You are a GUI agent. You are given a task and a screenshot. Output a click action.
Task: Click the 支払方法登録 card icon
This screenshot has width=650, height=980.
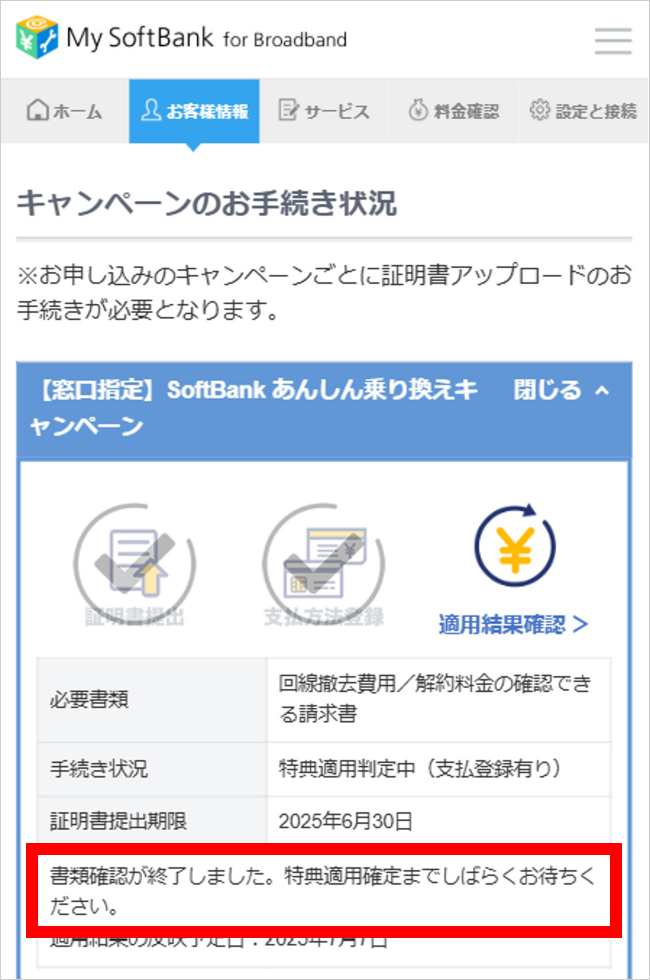pyautogui.click(x=324, y=562)
